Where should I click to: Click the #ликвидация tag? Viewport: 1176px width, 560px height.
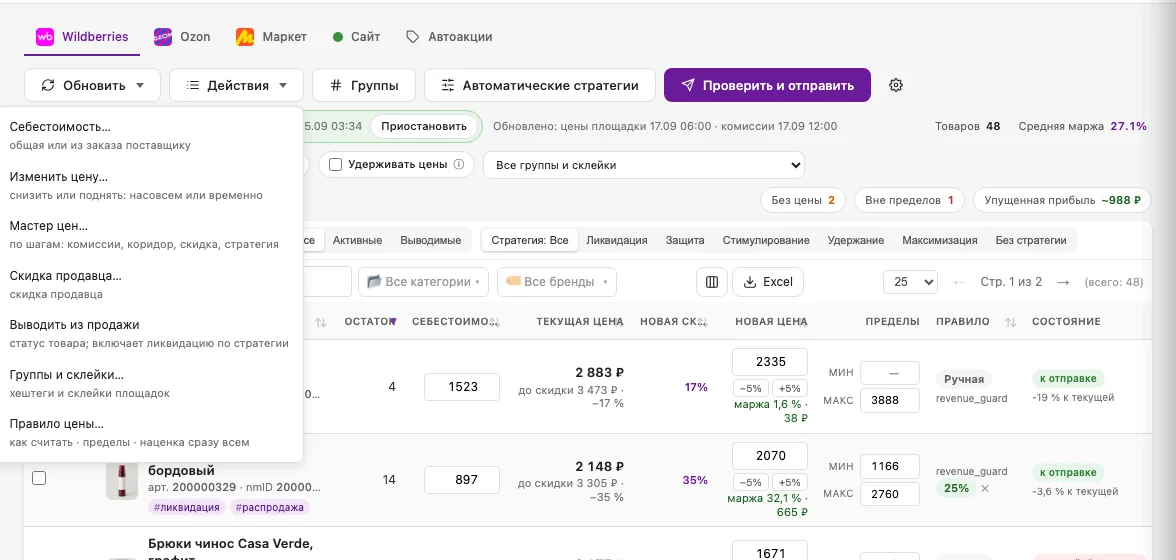point(187,508)
